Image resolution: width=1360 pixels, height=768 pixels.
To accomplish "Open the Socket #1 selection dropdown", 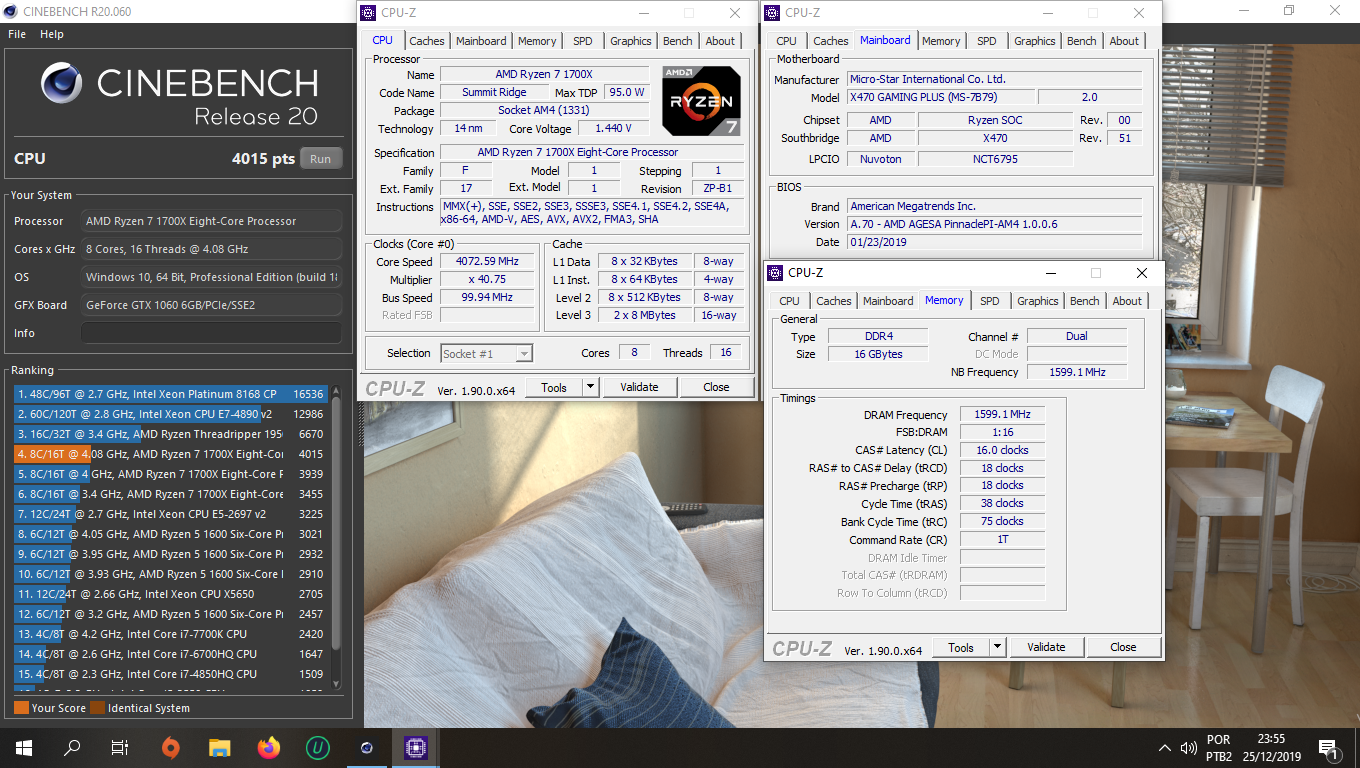I will point(486,353).
